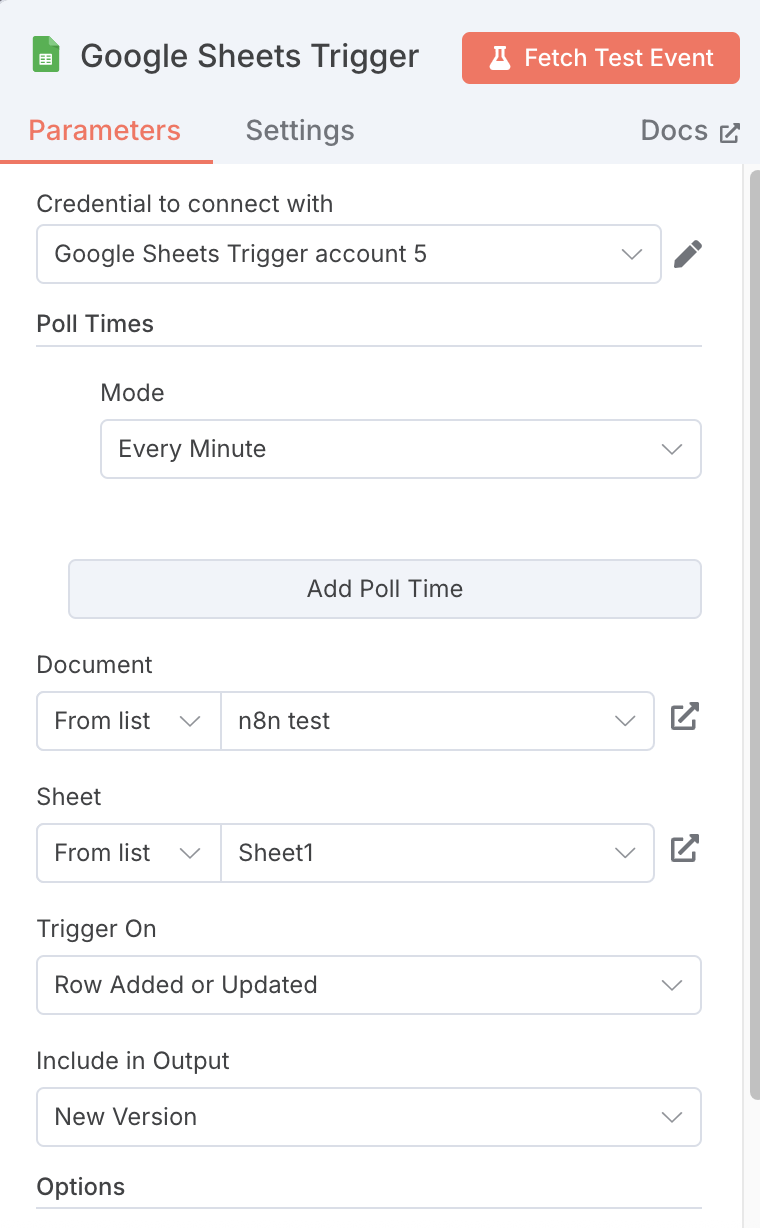The image size is (760, 1228).
Task: Expand the Sheet1 selection dropdown
Action: coord(436,853)
